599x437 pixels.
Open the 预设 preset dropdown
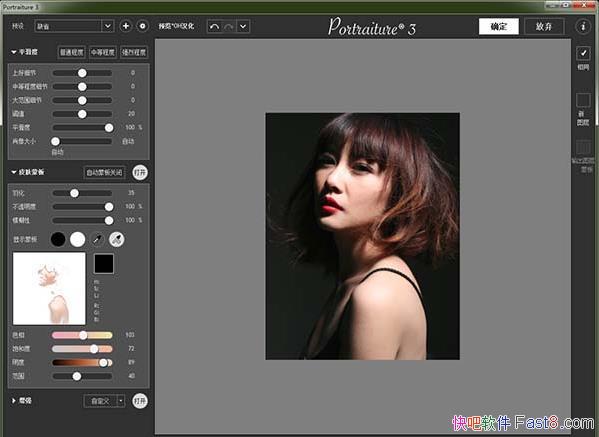pos(74,26)
